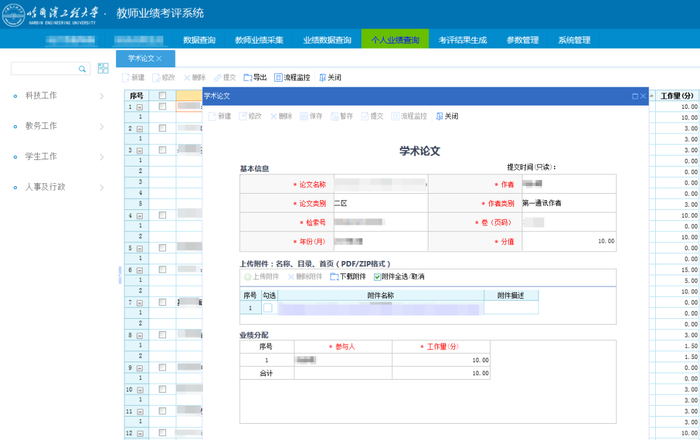Image resolution: width=700 pixels, height=440 pixels.
Task: Open 系统管理 in the navigation bar
Action: coord(574,41)
